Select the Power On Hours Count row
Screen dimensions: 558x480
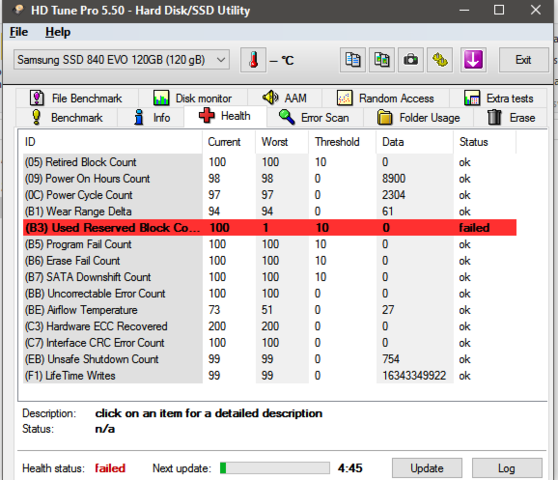(x=270, y=179)
